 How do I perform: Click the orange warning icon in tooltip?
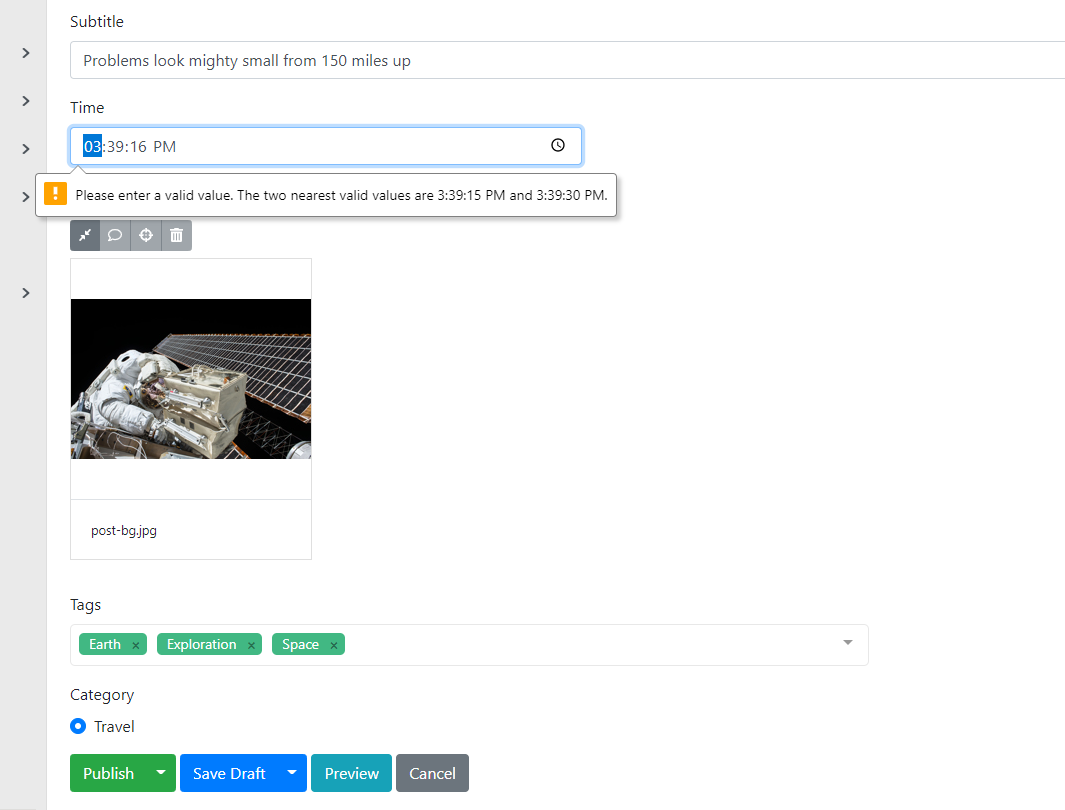click(x=55, y=194)
